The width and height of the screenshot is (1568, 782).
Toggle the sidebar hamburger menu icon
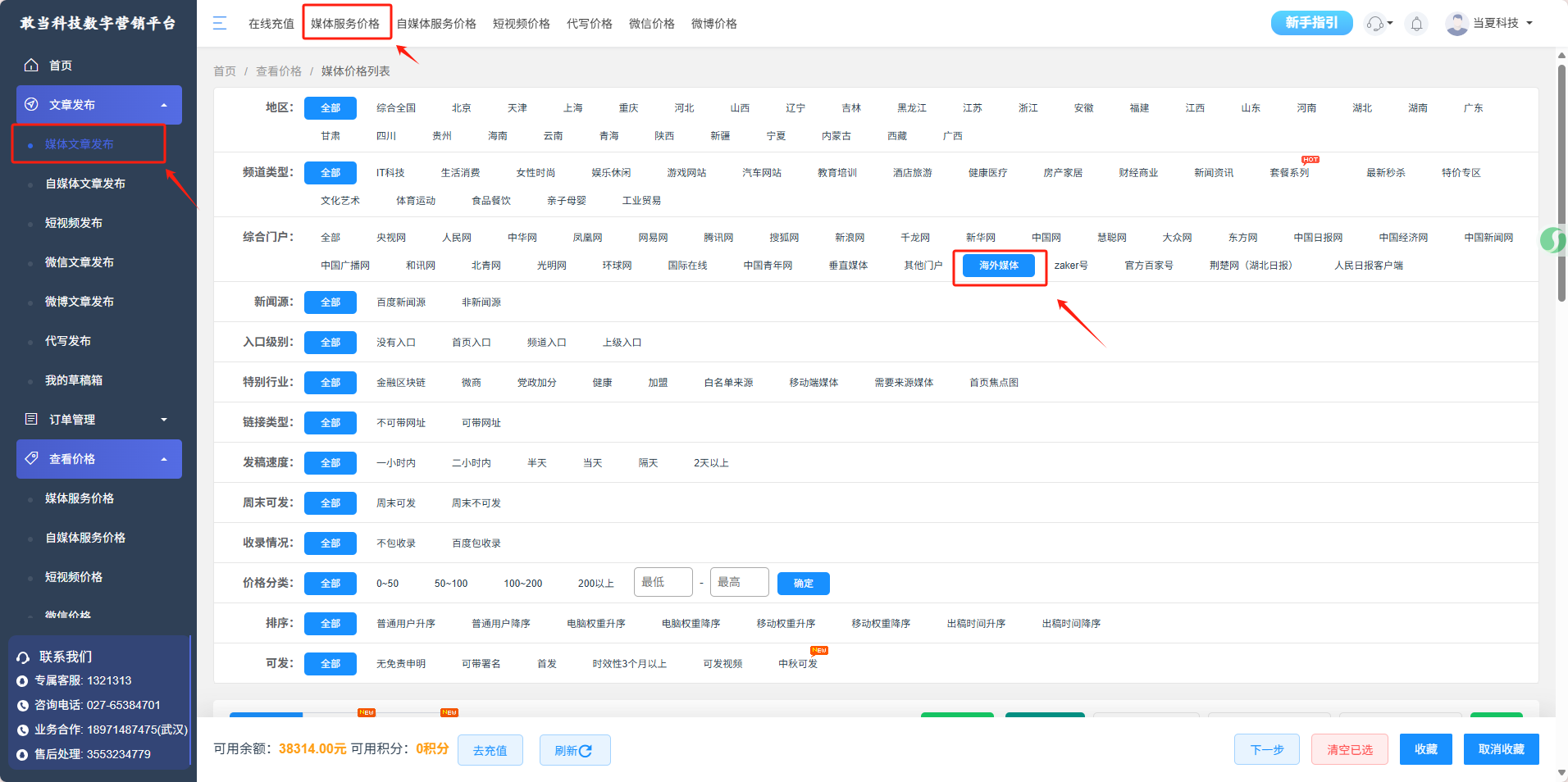(219, 23)
